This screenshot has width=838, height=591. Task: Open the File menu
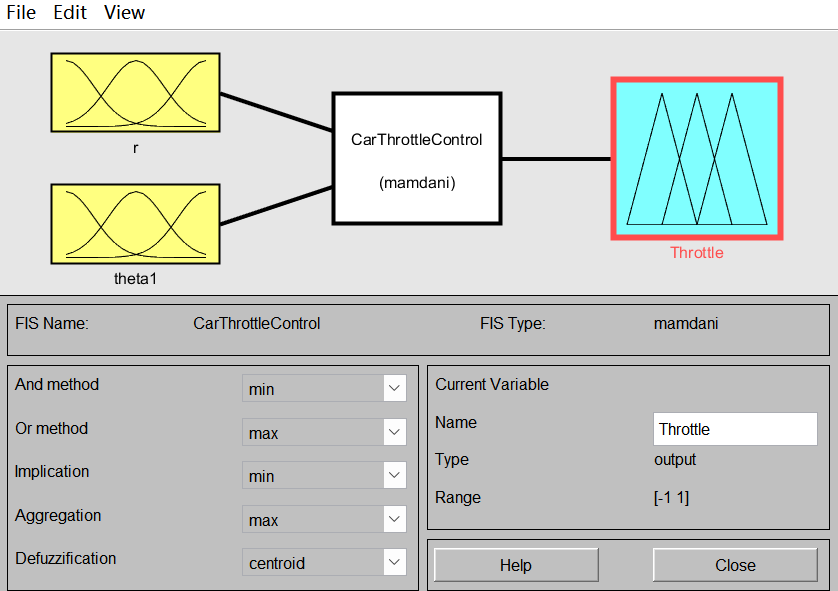[21, 12]
